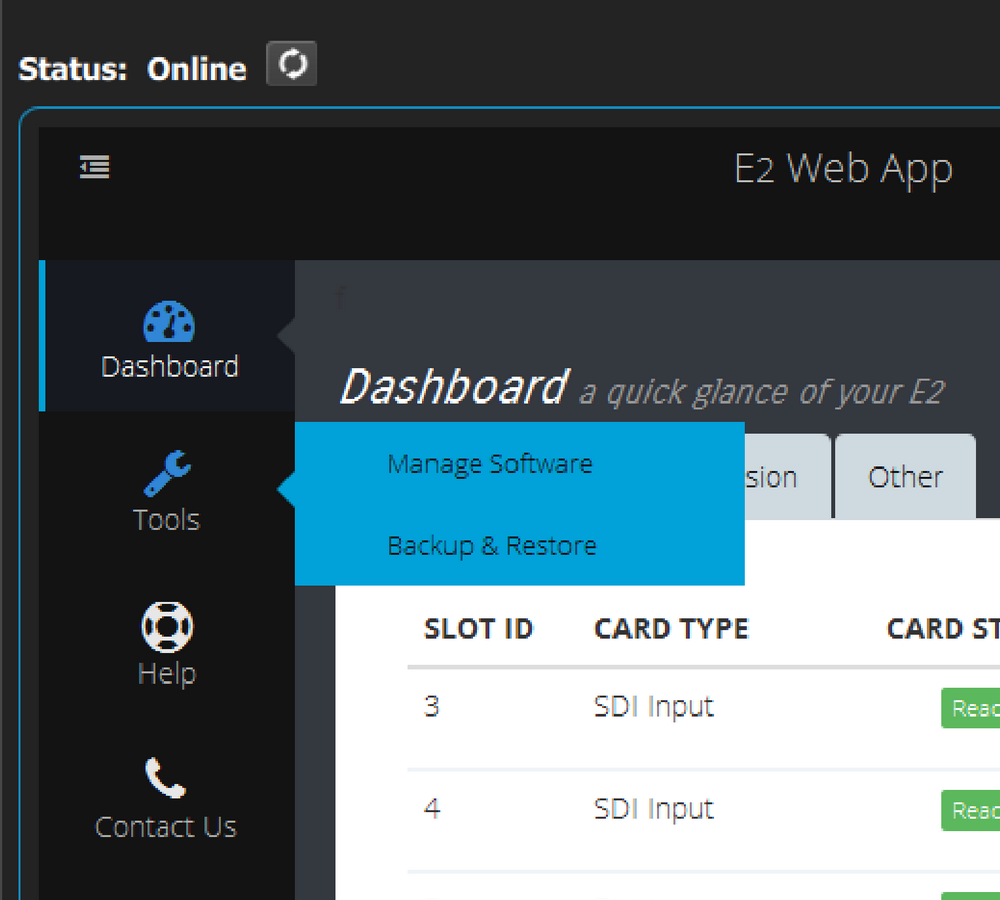Click the Dashboard page heading

click(x=453, y=387)
